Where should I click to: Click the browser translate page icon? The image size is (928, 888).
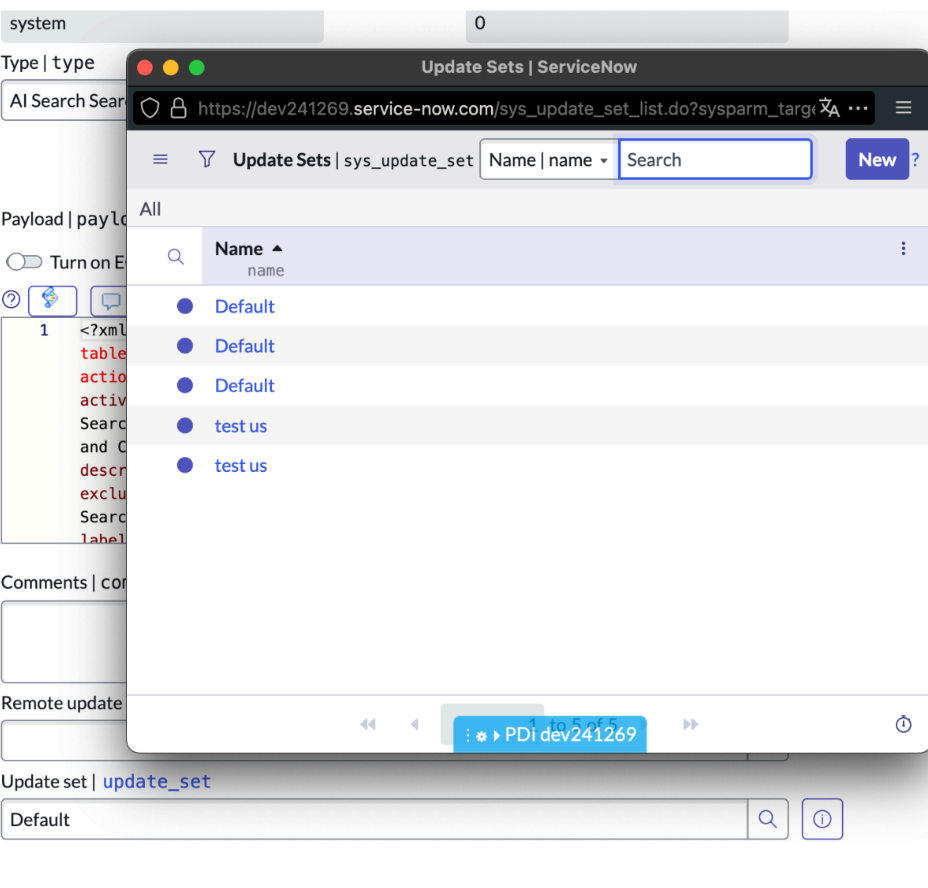829,108
